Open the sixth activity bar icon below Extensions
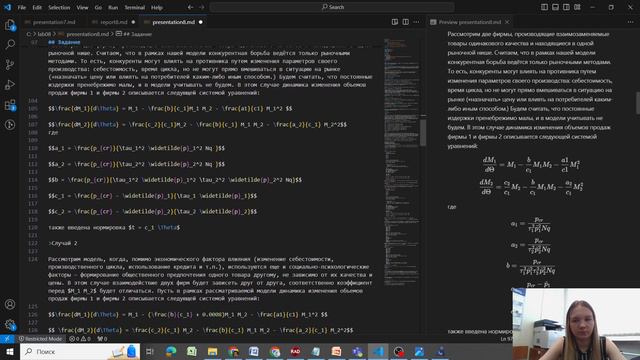 [10, 125]
